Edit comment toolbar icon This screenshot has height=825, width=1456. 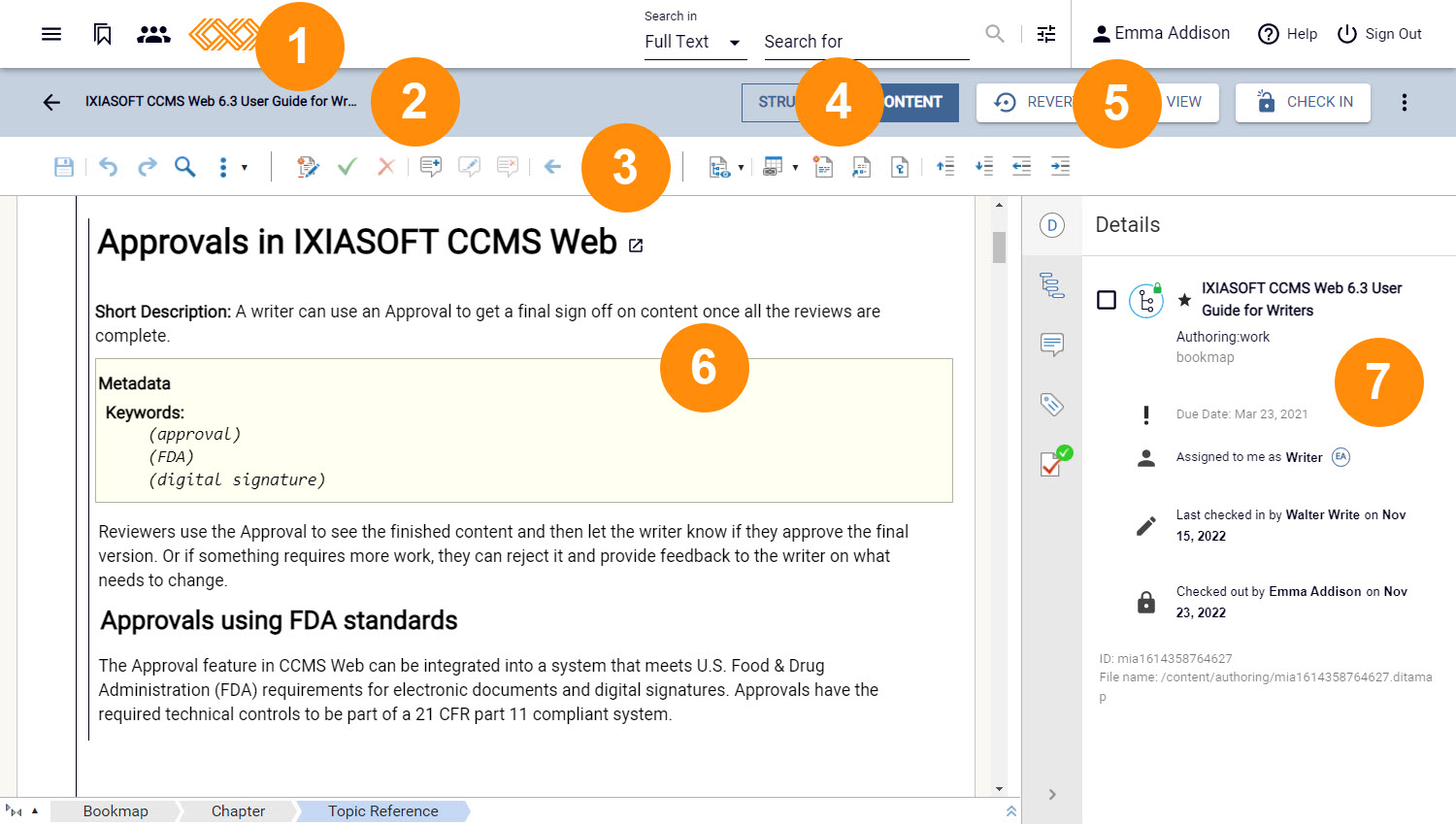click(469, 167)
